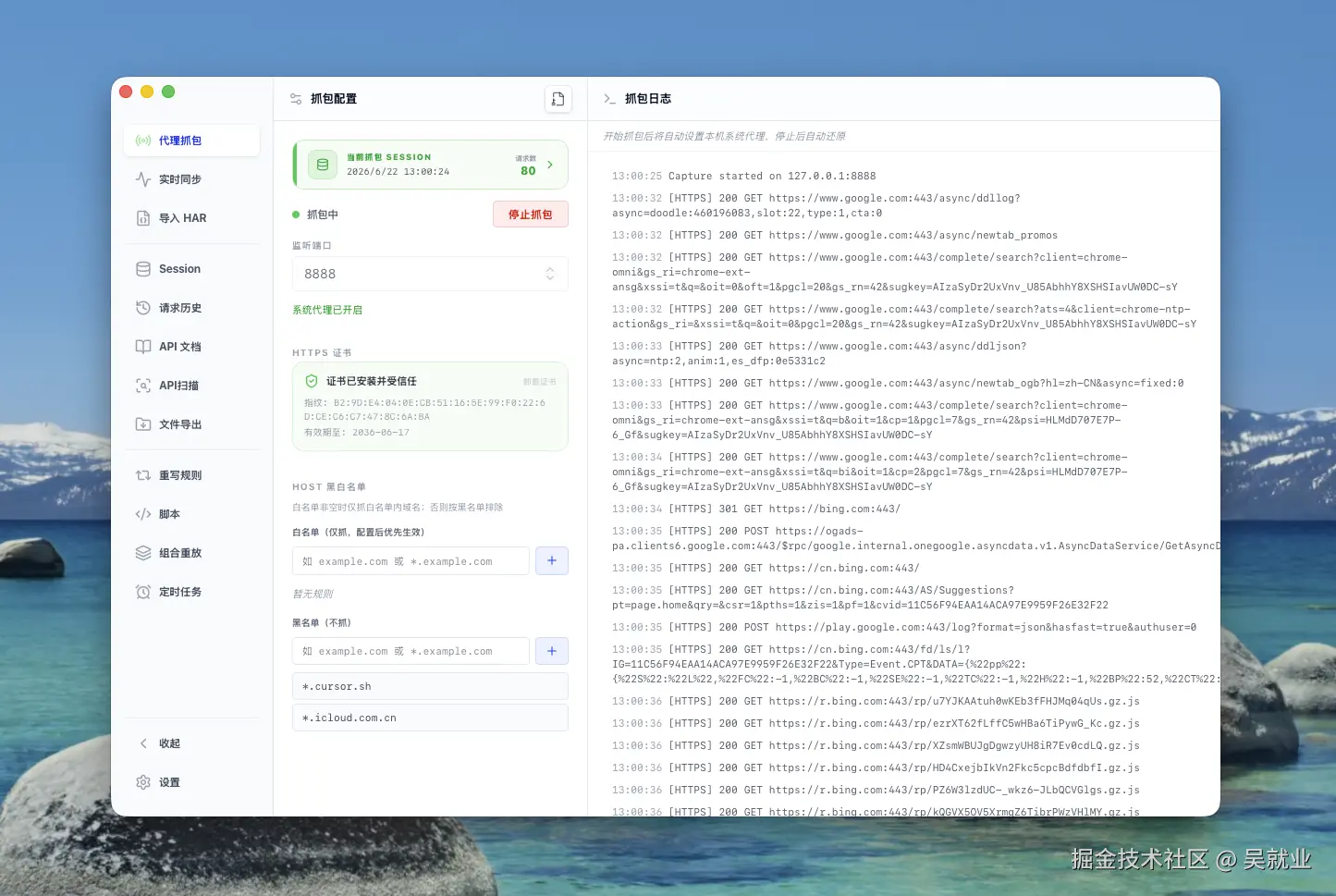1336x896 pixels.
Task: Click the log entry for async/newtab_promos
Action: point(835,235)
